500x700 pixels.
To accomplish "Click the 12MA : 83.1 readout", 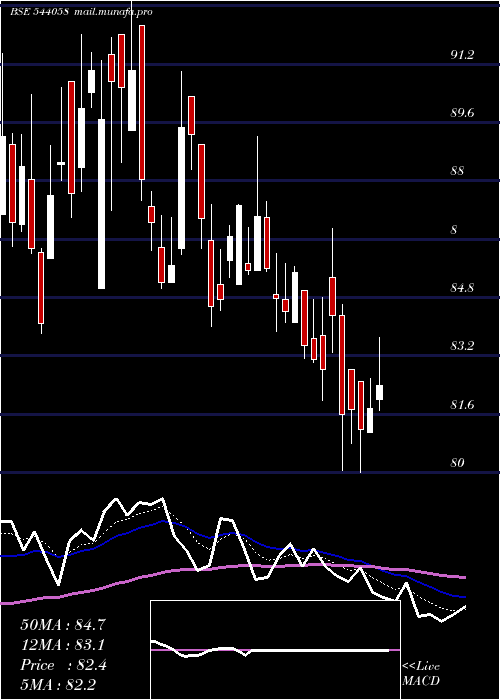I will click(63, 645).
